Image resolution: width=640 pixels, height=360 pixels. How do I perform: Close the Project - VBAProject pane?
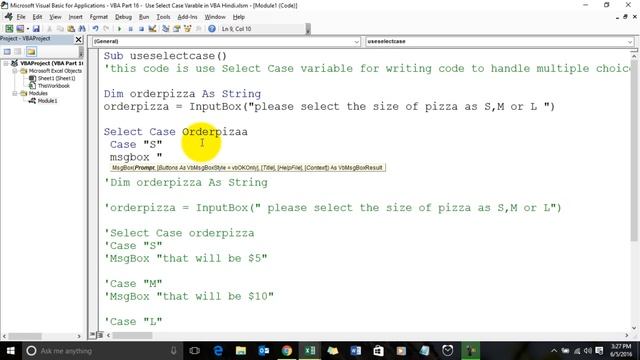click(x=79, y=39)
